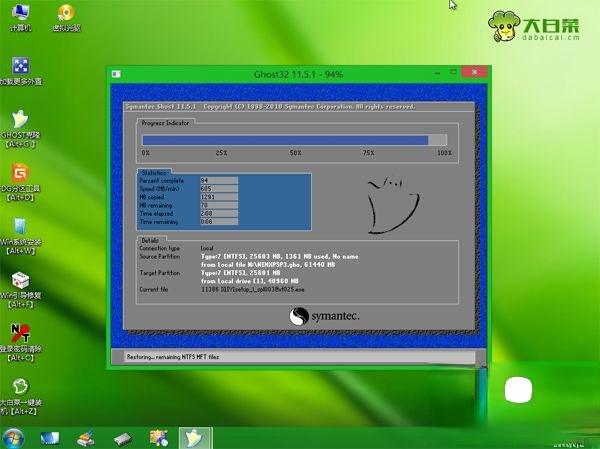Open the Computer desktop icon
Image resolution: width=600 pixels, height=449 pixels.
[x=20, y=14]
